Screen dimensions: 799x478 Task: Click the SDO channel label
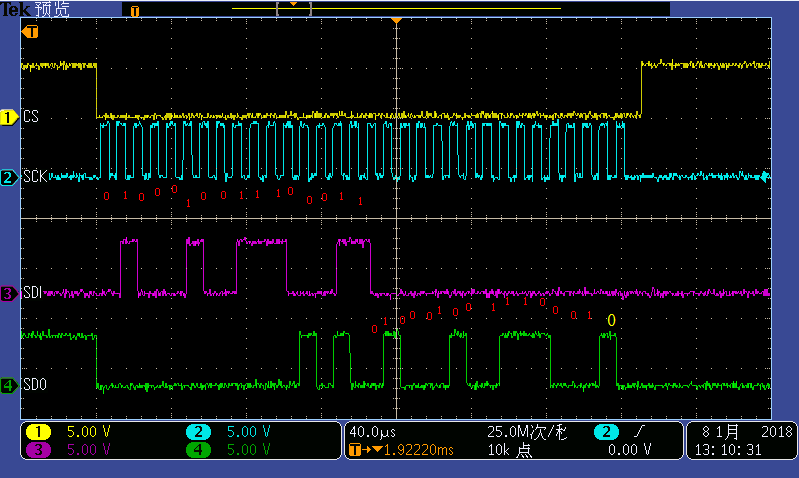[x=35, y=384]
